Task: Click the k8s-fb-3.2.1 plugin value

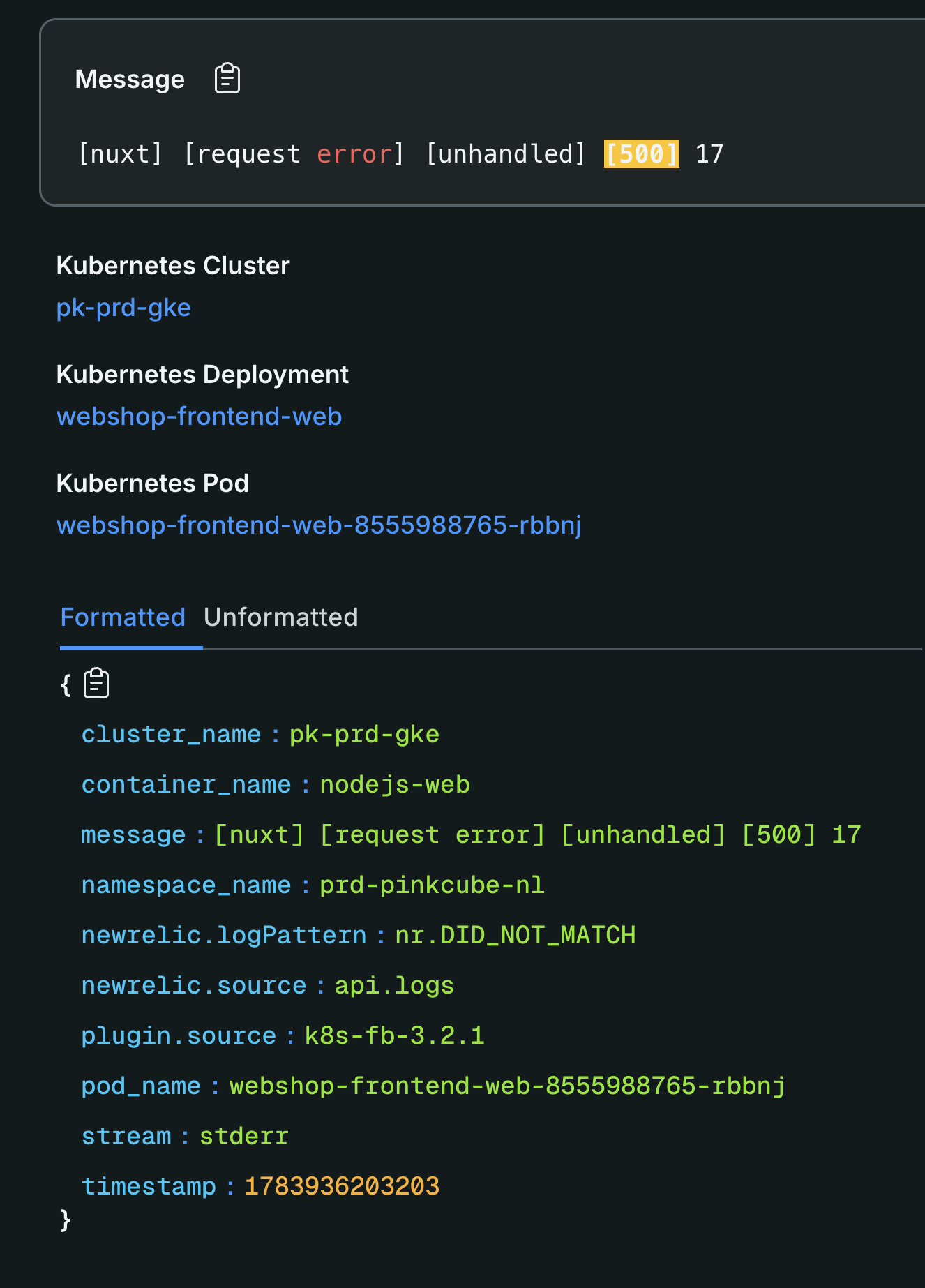Action: coord(395,1036)
